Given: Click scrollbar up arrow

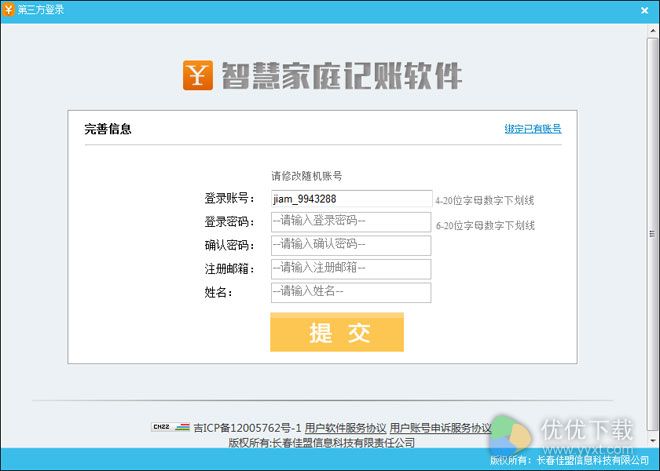Looking at the screenshot, I should (x=653, y=31).
